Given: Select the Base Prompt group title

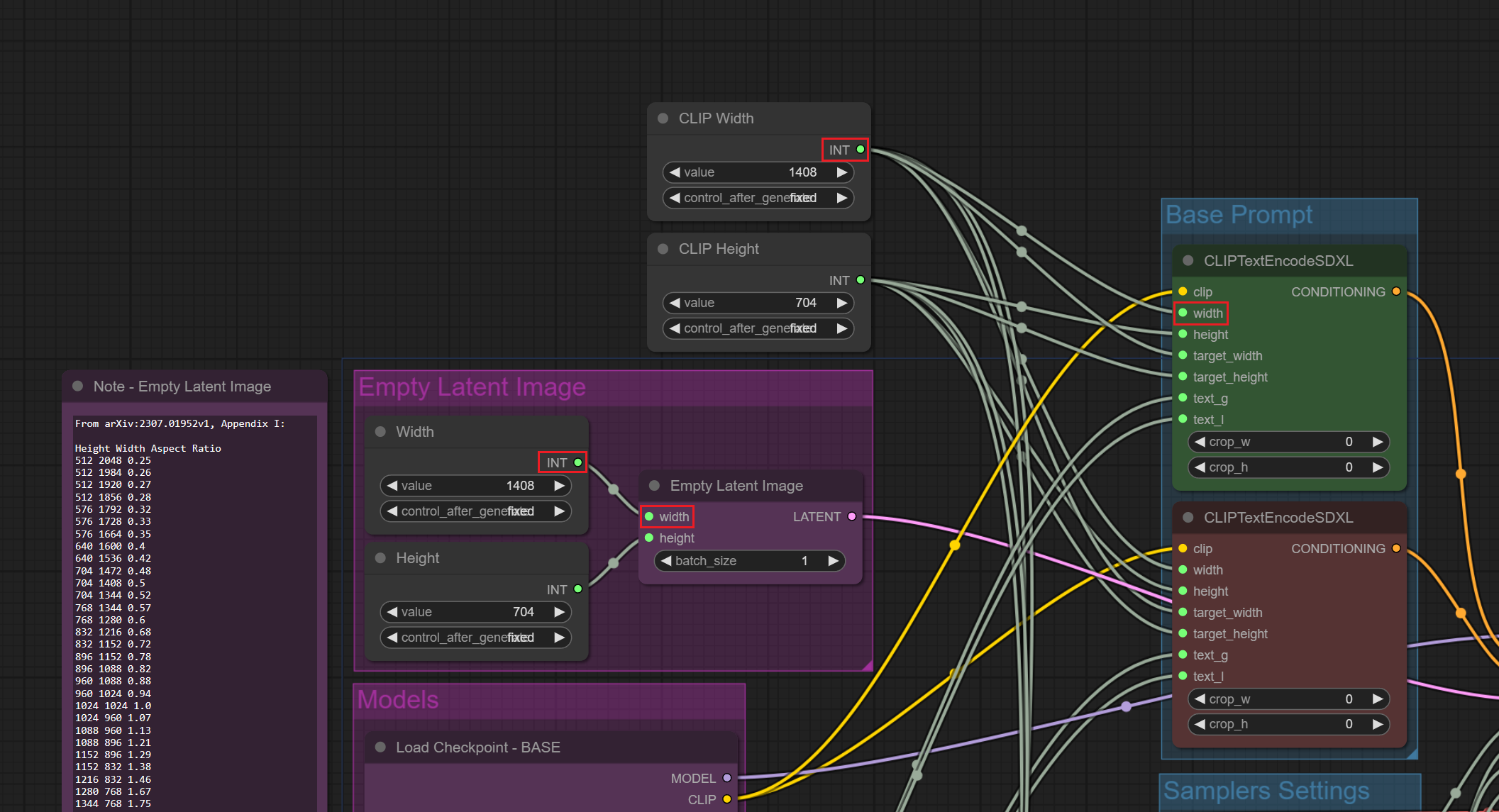Looking at the screenshot, I should pos(1239,215).
